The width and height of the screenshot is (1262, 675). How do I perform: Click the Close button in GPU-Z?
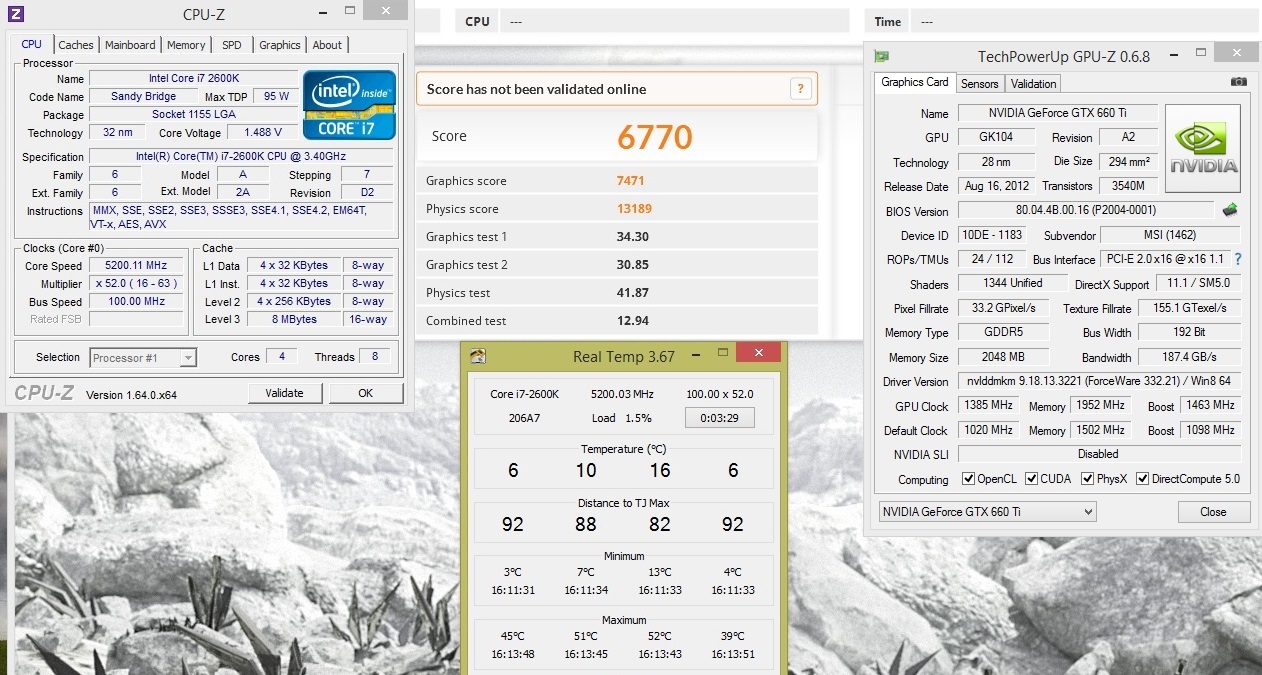point(1213,512)
